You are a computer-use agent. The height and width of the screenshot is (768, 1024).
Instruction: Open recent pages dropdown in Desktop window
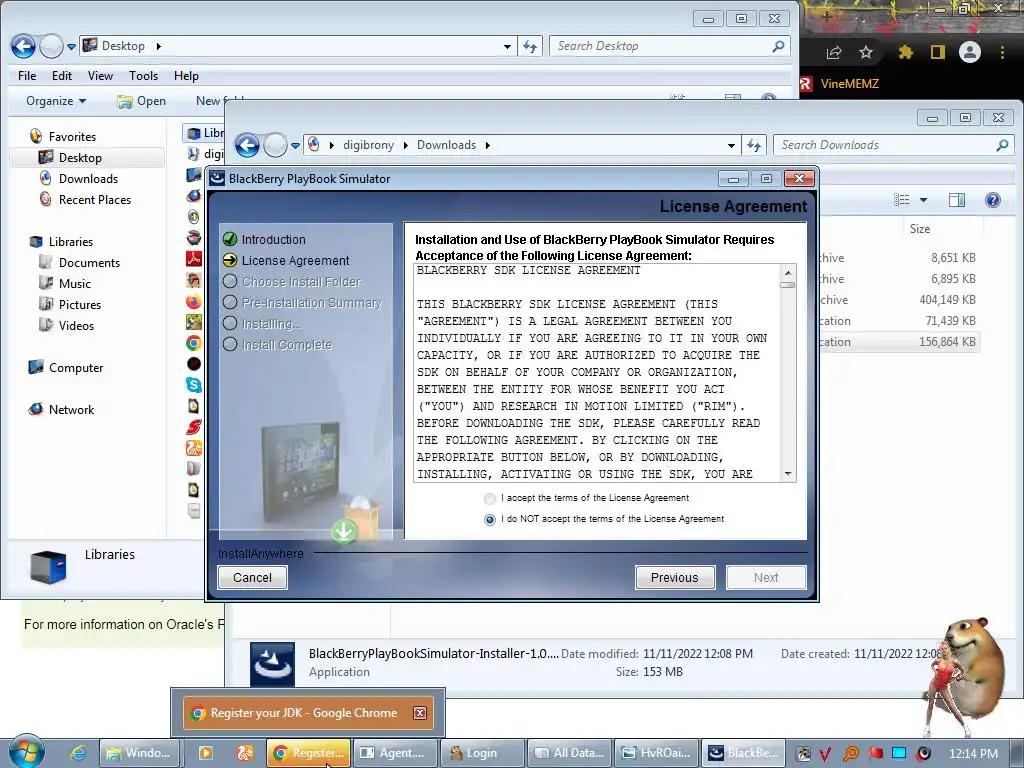coord(71,47)
